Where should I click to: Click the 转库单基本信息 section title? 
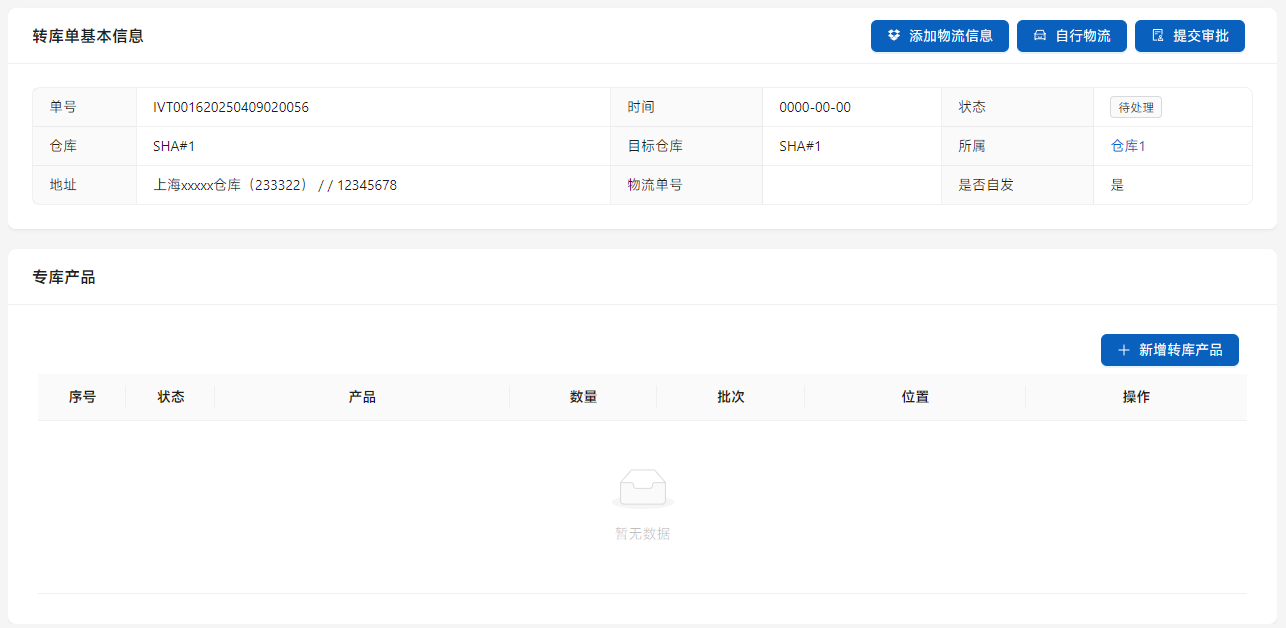point(88,36)
